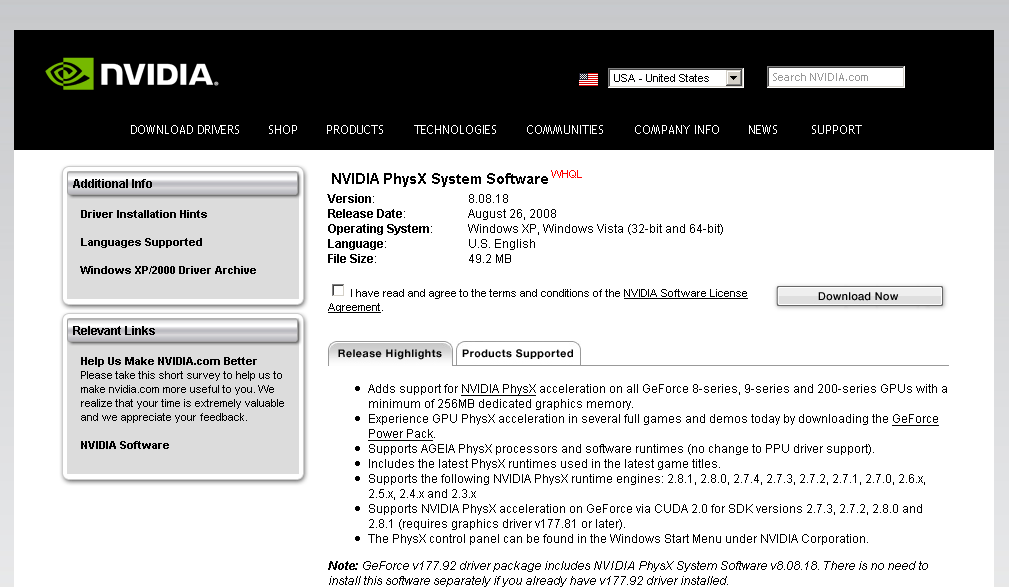Open the Download Drivers menu
The image size is (1009, 587).
coord(185,130)
